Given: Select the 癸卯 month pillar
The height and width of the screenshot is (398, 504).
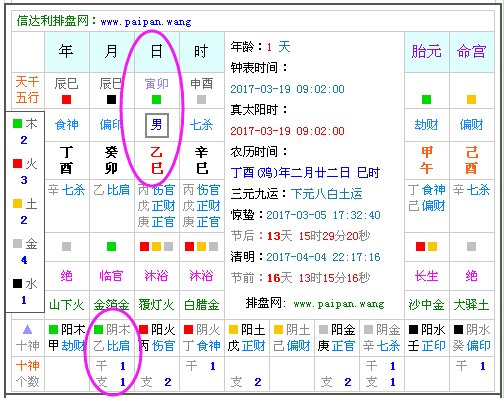Looking at the screenshot, I should tap(111, 160).
